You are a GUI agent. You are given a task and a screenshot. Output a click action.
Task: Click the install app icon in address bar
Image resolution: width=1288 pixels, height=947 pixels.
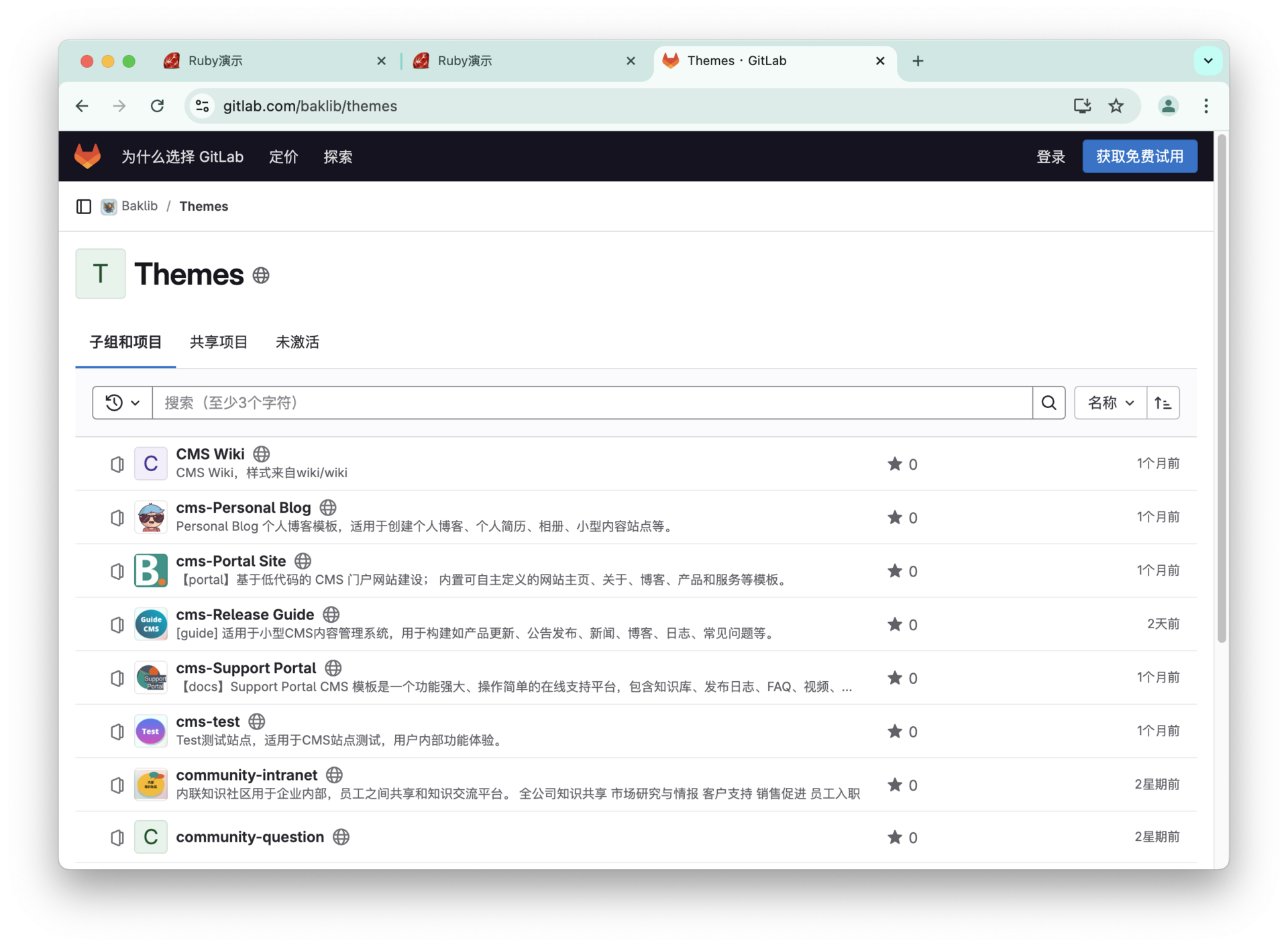[1082, 106]
